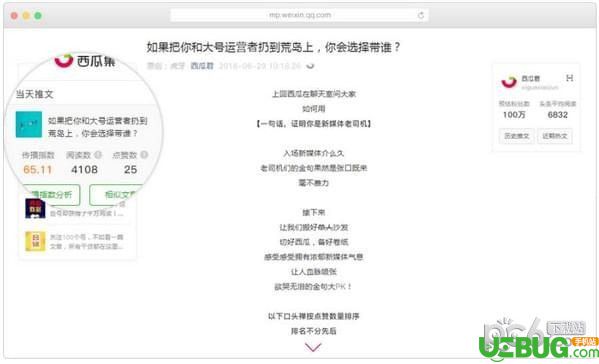Open the 相似文章 green button
The height and width of the screenshot is (364, 599).
tap(117, 195)
